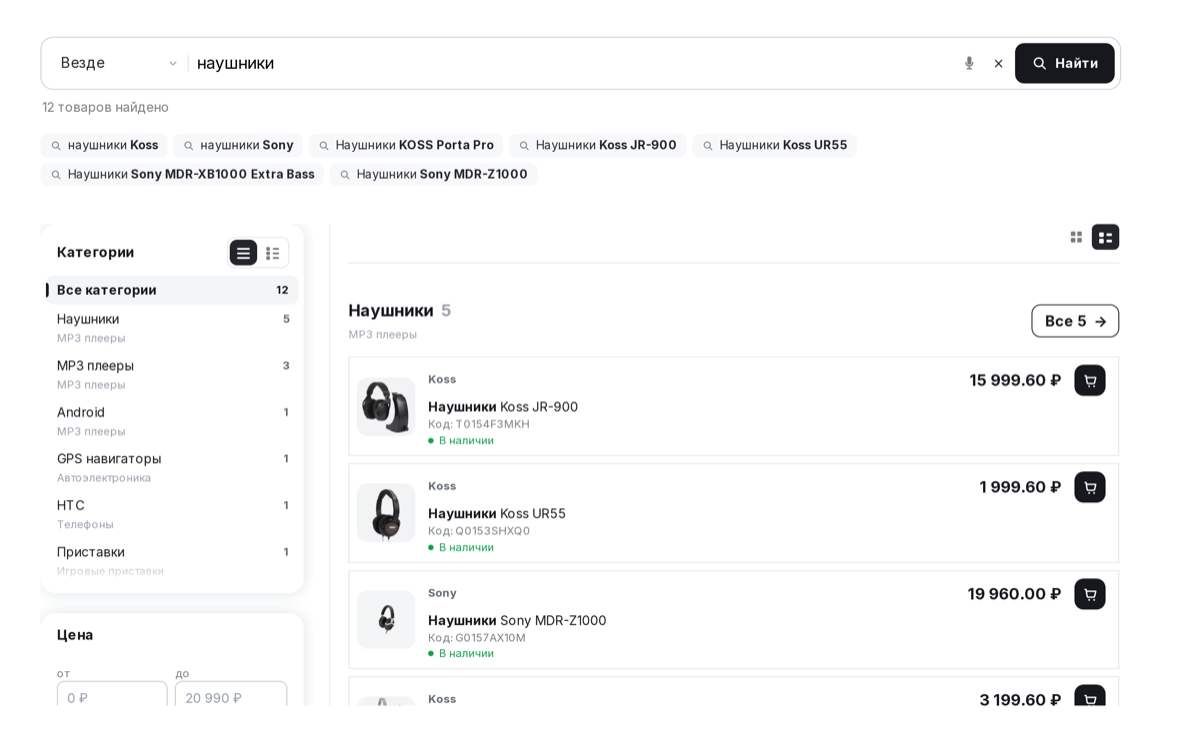Choose suggestion "Наушники KOSS Porta Pro"
The image size is (1200, 746).
(x=405, y=145)
